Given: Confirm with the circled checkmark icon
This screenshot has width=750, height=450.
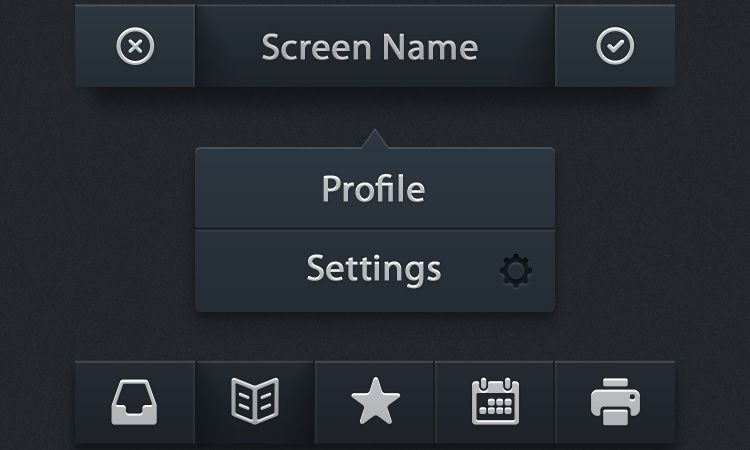Looking at the screenshot, I should (x=615, y=46).
